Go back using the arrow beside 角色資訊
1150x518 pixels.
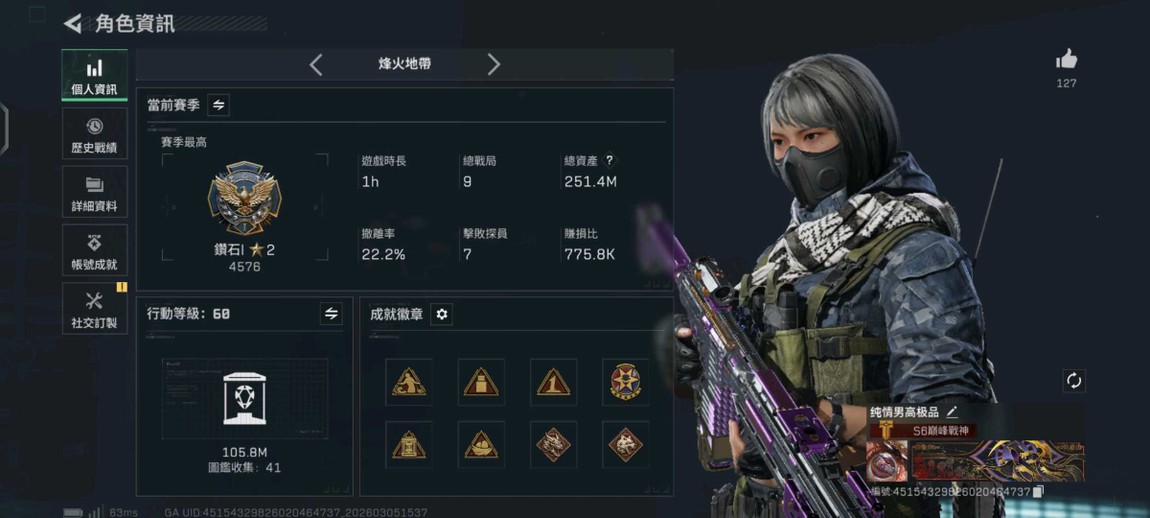tap(73, 23)
